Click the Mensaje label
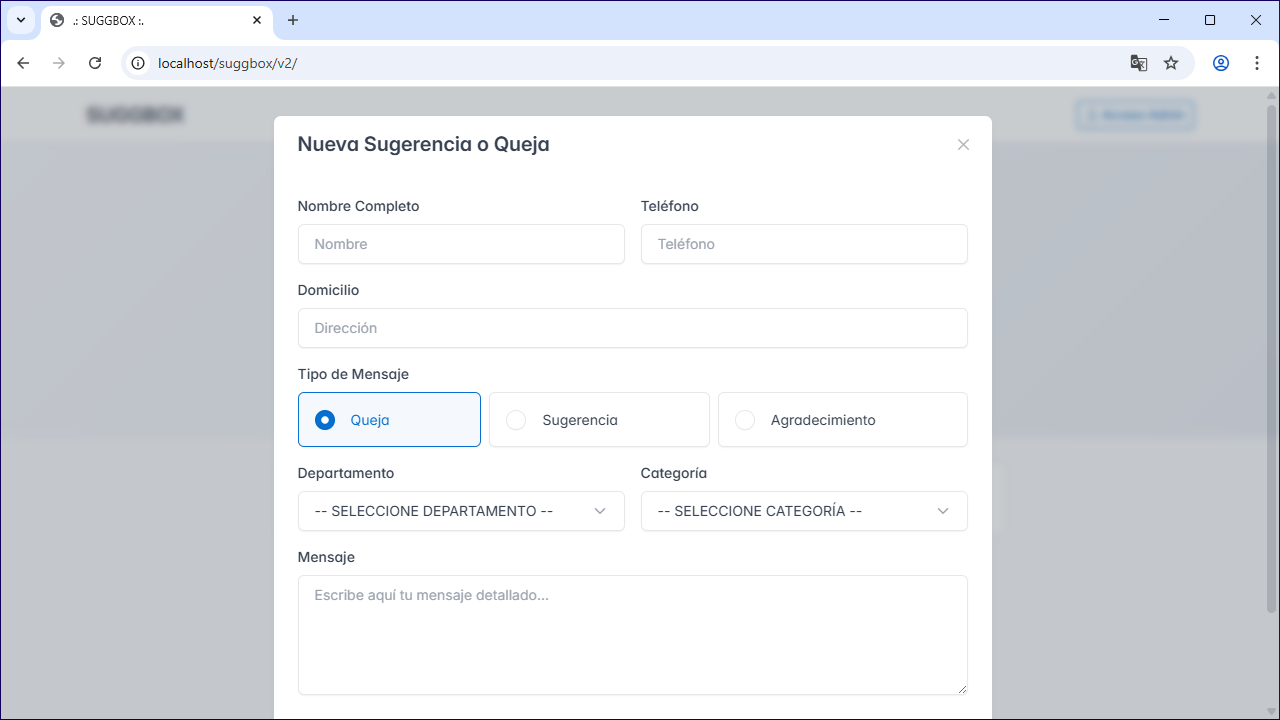Image resolution: width=1280 pixels, height=720 pixels. tap(326, 557)
